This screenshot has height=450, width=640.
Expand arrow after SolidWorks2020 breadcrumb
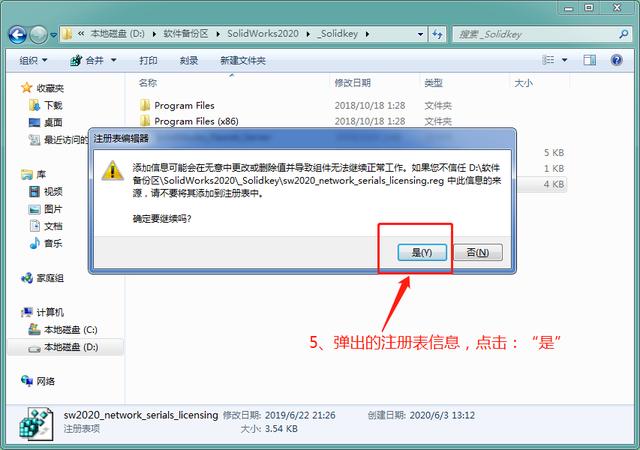click(308, 34)
